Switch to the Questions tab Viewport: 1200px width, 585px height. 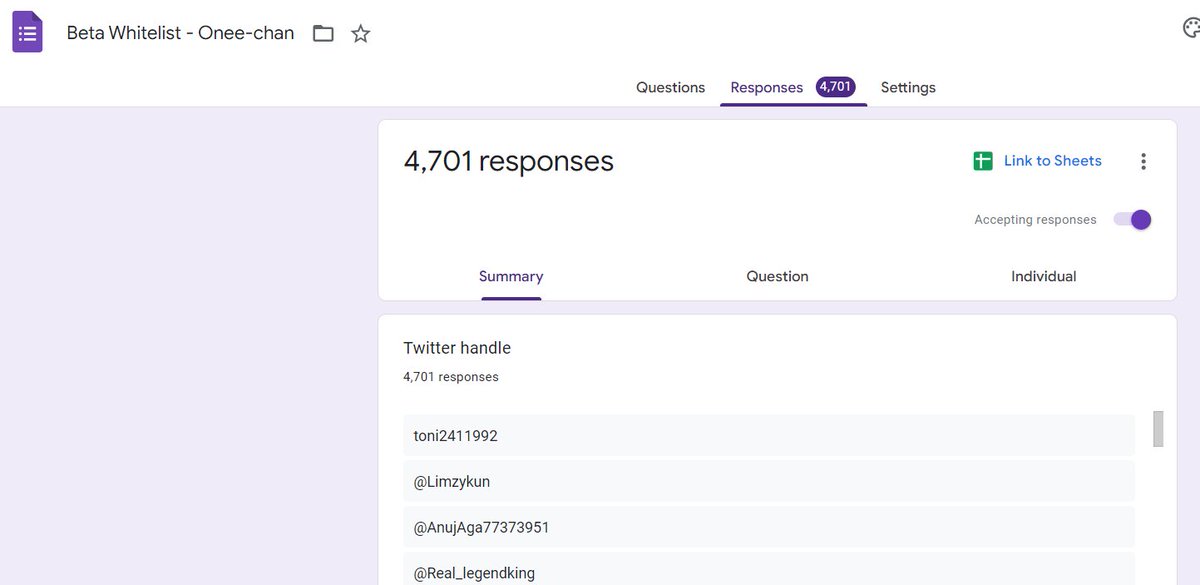click(x=670, y=87)
